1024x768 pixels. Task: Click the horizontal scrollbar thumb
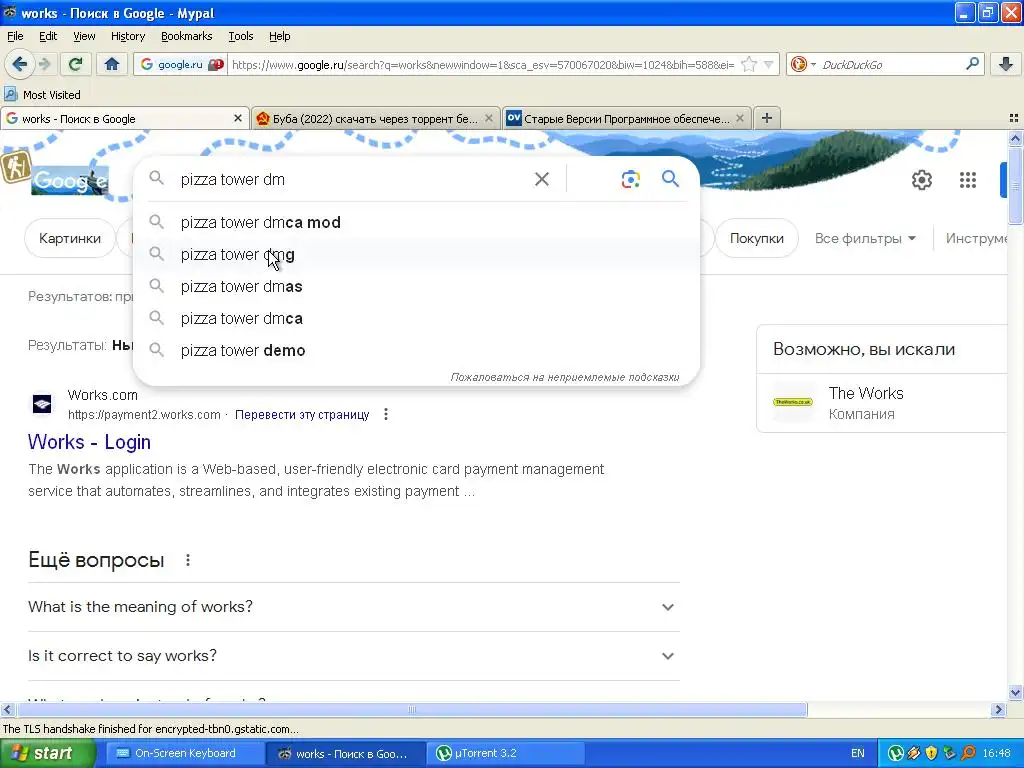(x=411, y=709)
